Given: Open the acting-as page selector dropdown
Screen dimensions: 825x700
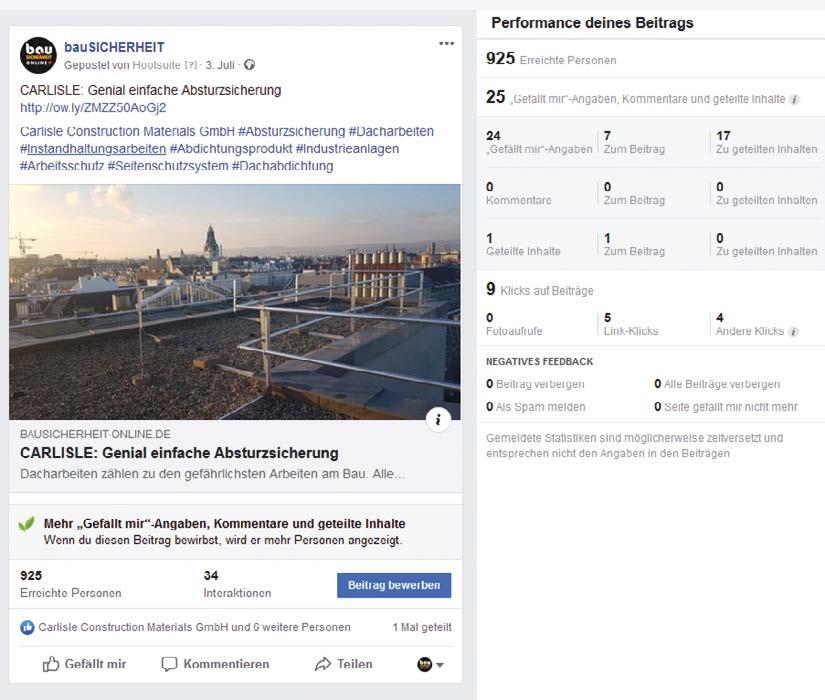Looking at the screenshot, I should click(430, 664).
